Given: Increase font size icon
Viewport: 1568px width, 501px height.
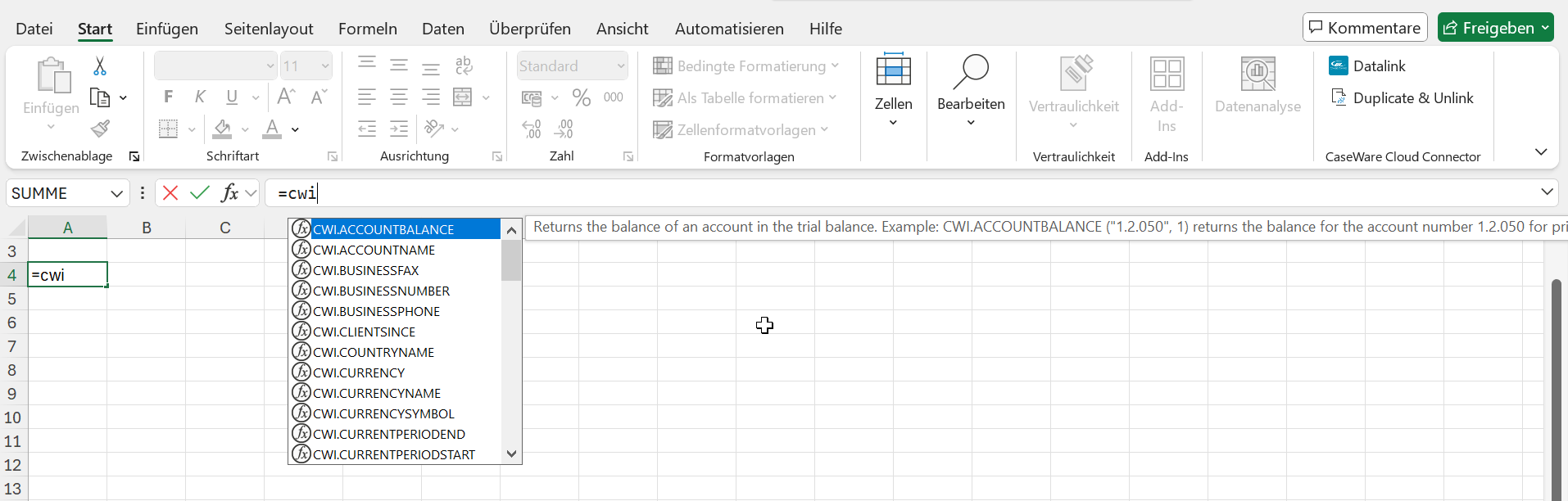Looking at the screenshot, I should point(286,97).
